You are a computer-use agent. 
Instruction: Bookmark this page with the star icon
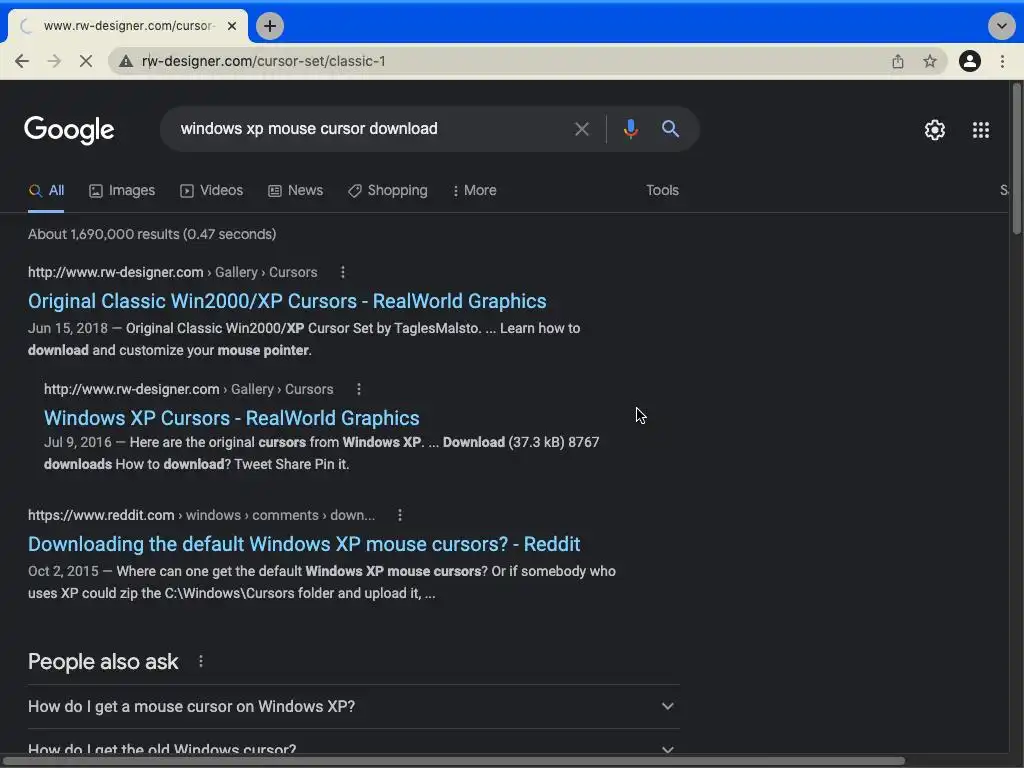930,61
